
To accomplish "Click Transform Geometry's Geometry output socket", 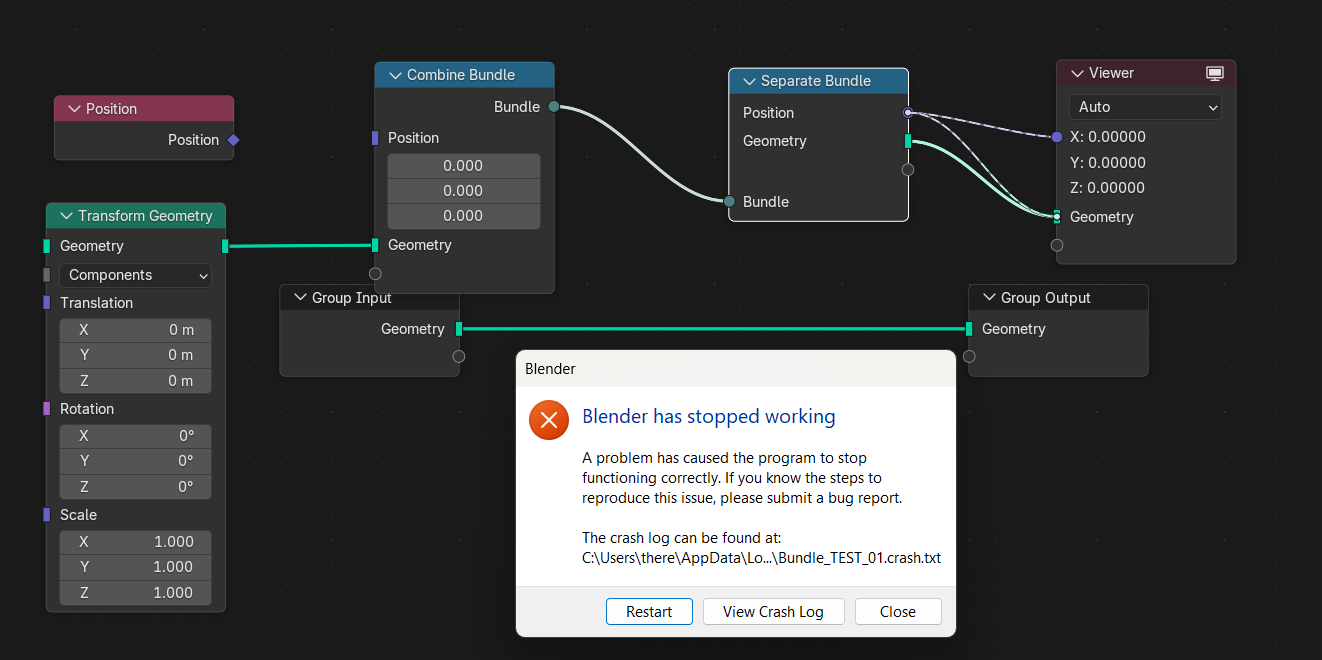I will point(225,246).
